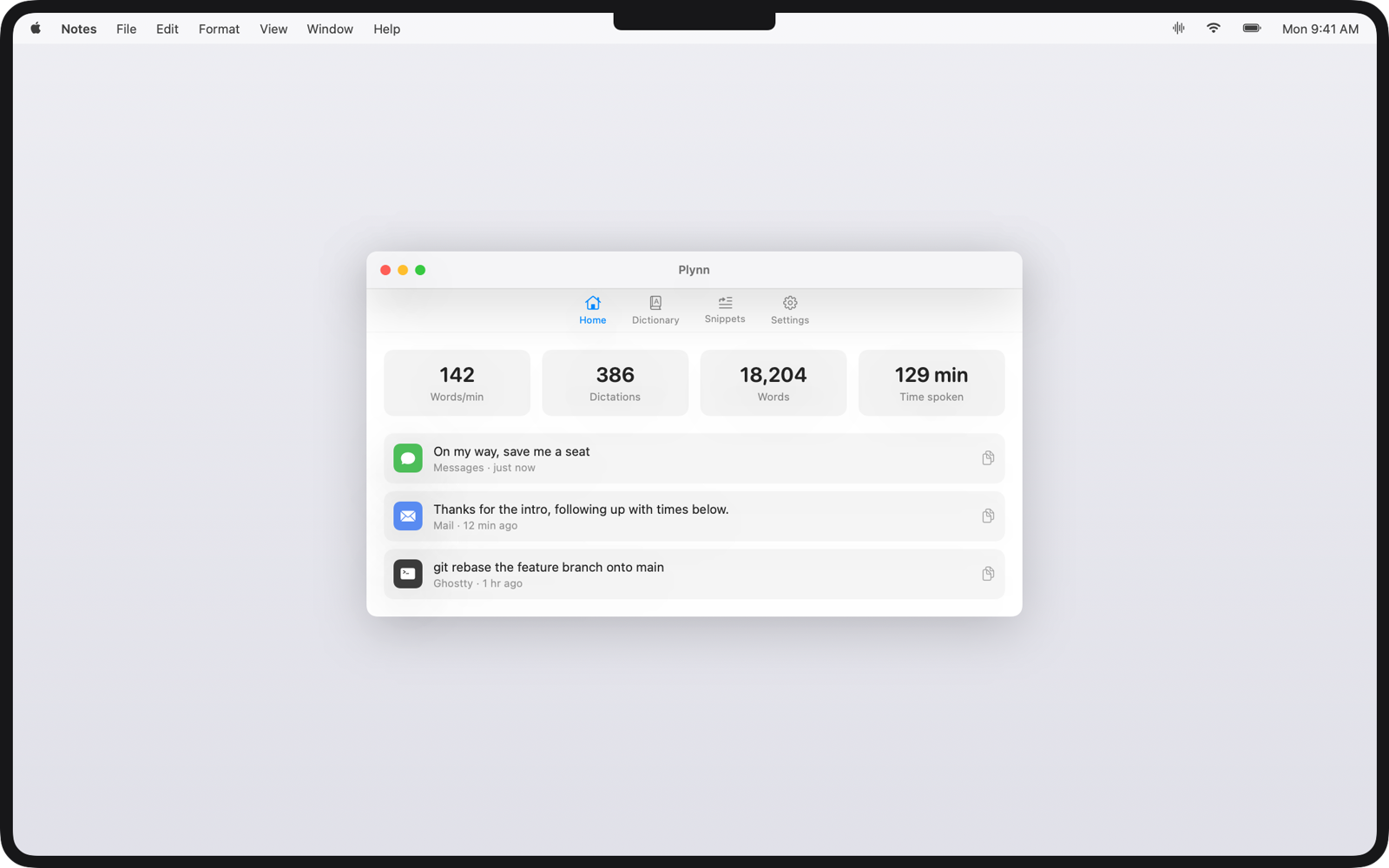Viewport: 1389px width, 868px height.
Task: Select the 142 Words/min stat card
Action: pos(458,383)
